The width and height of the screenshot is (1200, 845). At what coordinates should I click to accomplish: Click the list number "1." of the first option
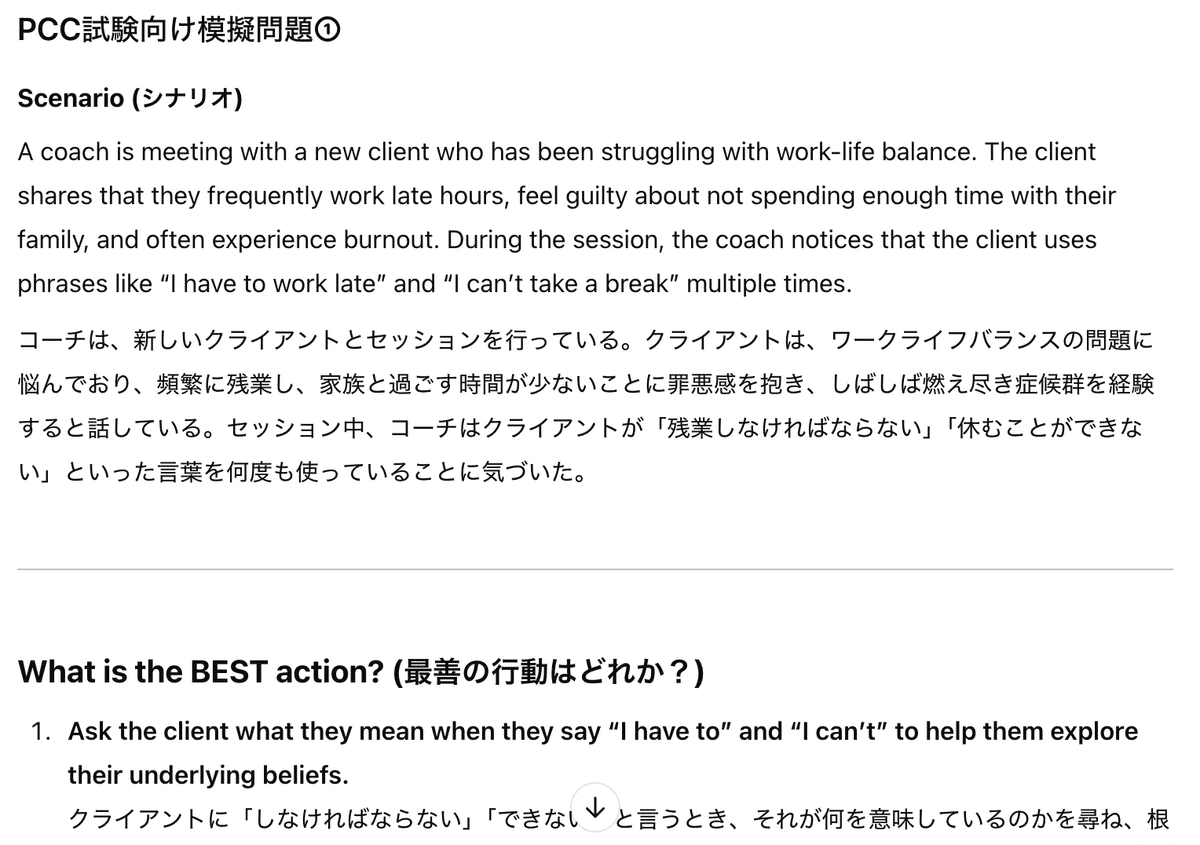pyautogui.click(x=41, y=731)
